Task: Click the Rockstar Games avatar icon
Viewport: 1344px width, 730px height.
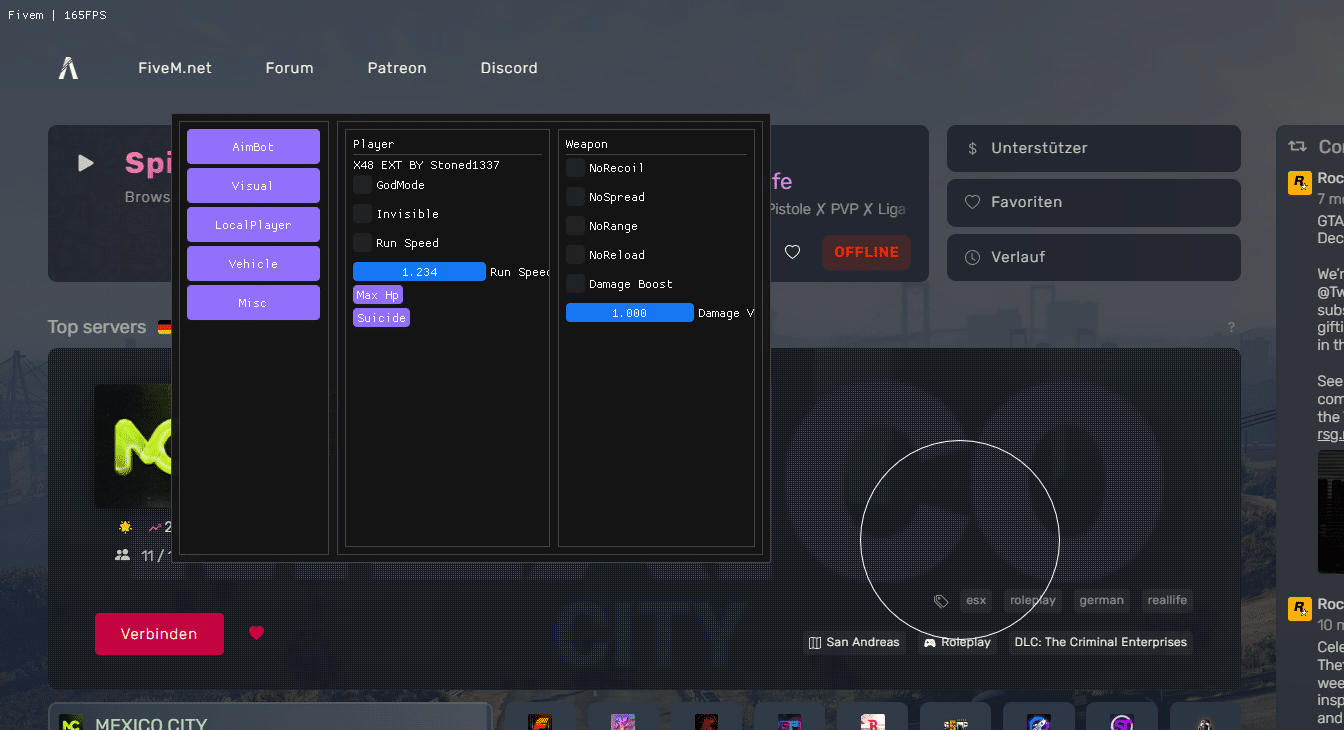Action: (1299, 182)
